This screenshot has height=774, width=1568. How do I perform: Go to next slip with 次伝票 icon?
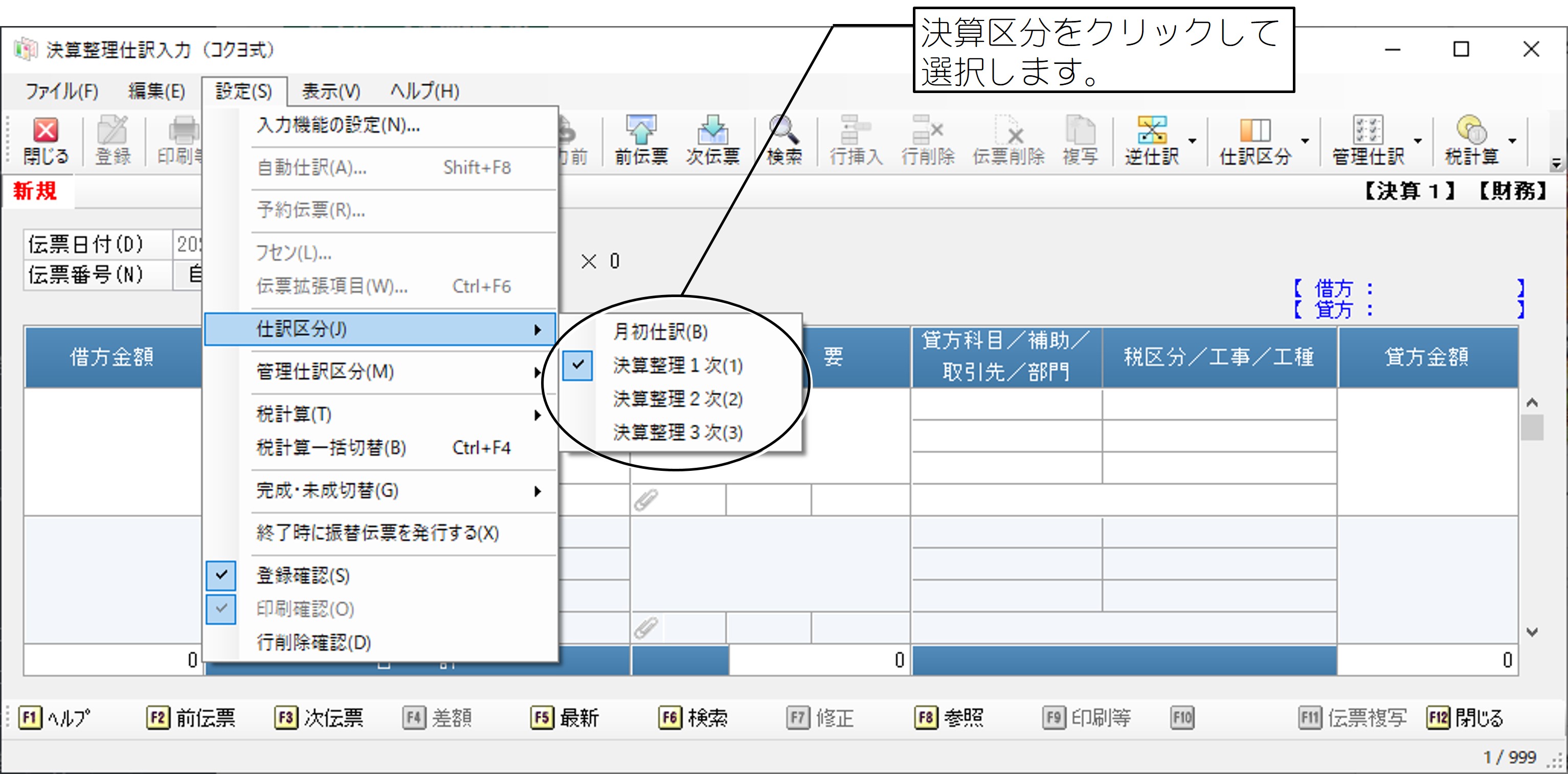pos(713,141)
